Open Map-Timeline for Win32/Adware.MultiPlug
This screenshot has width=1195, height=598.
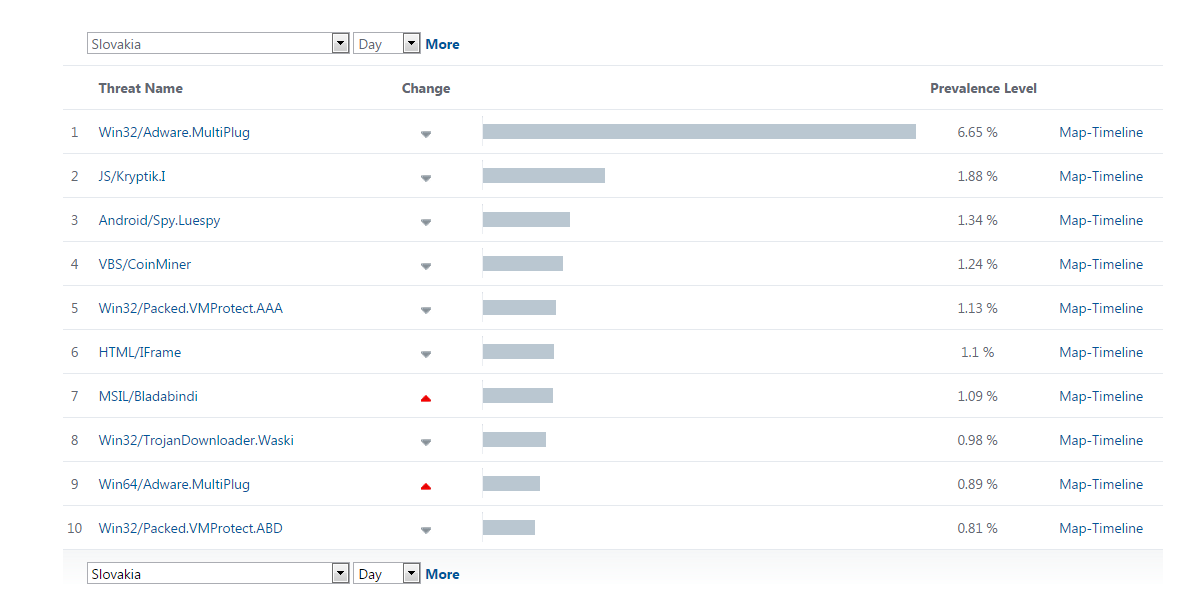tap(1100, 132)
